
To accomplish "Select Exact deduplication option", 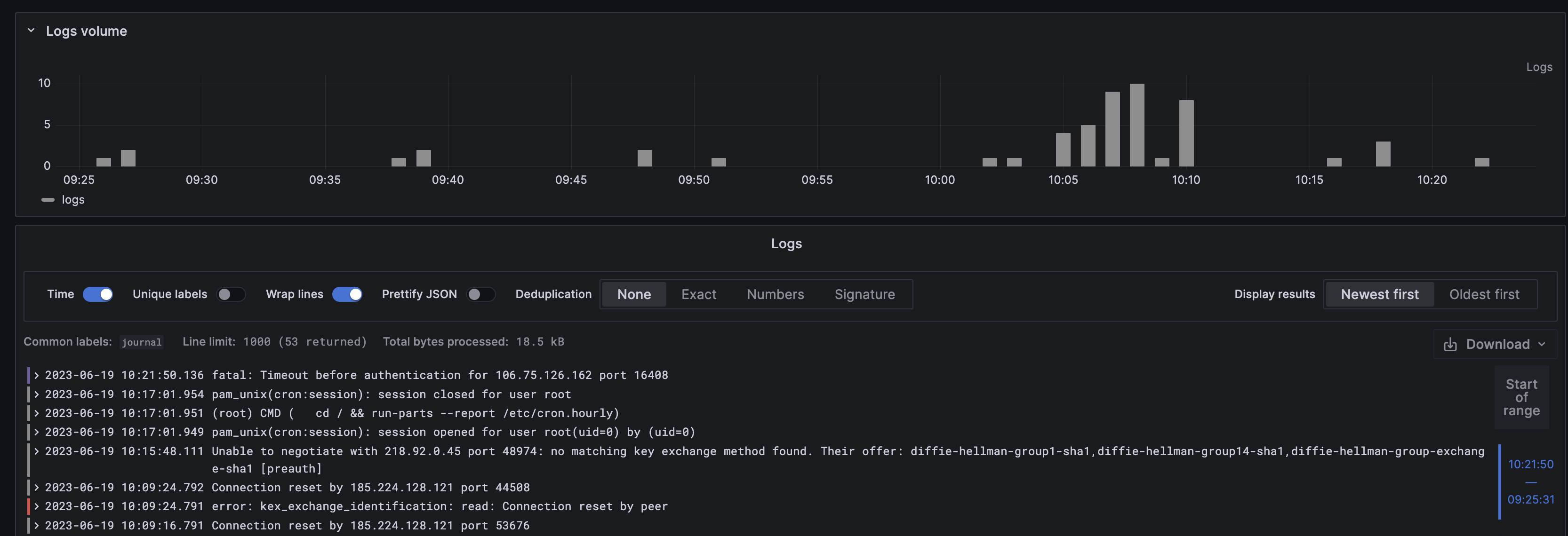I will (x=698, y=294).
